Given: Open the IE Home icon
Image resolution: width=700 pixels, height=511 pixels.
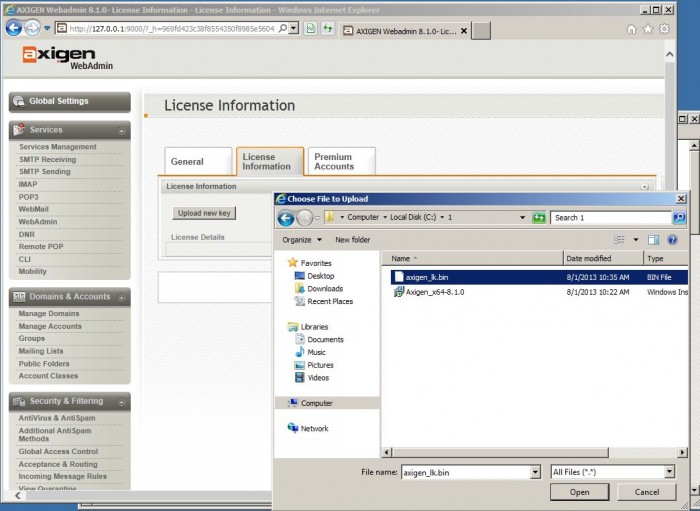Looking at the screenshot, I should (631, 29).
